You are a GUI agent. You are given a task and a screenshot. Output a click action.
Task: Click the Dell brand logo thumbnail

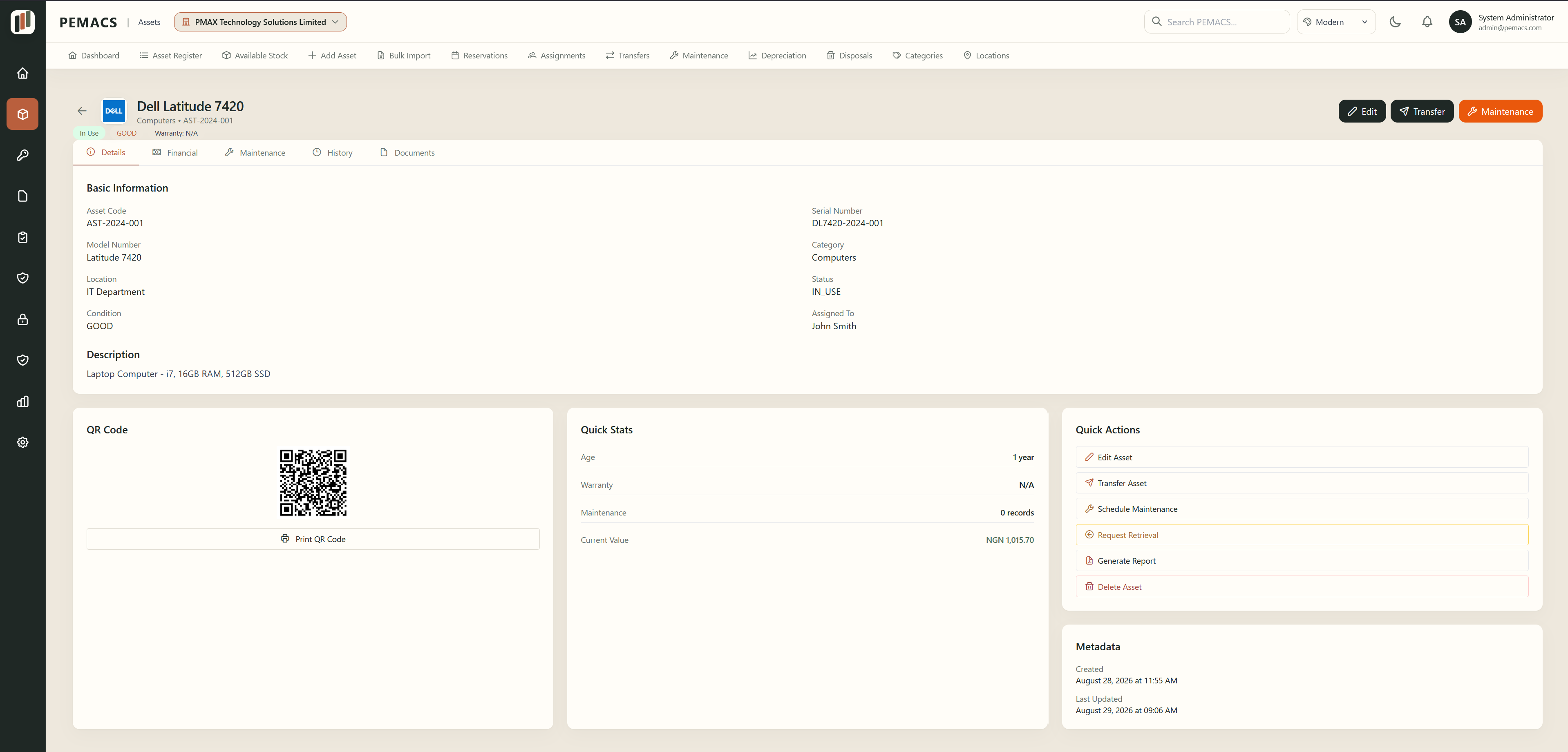114,111
